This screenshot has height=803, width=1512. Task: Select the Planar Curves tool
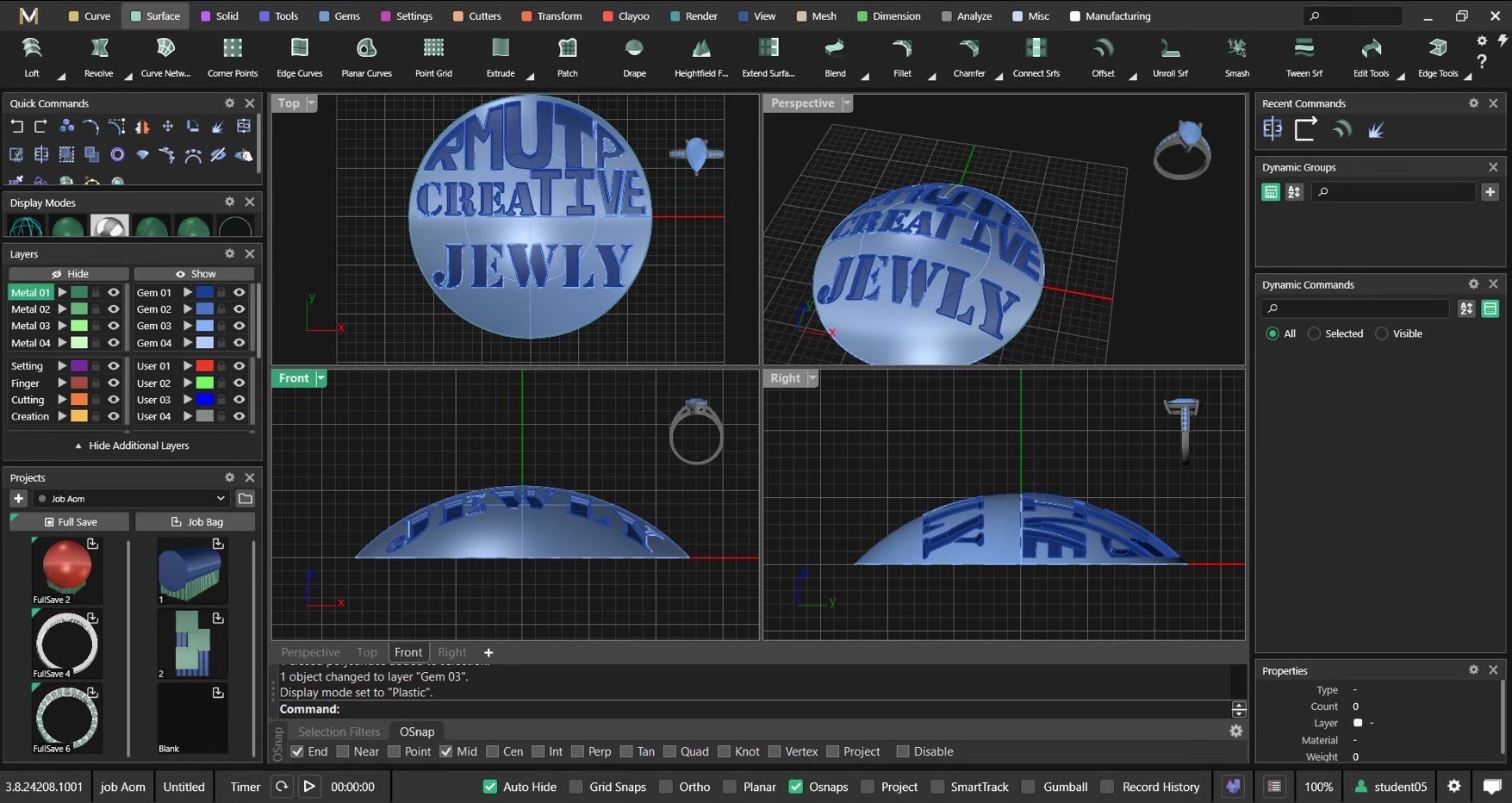(x=367, y=57)
